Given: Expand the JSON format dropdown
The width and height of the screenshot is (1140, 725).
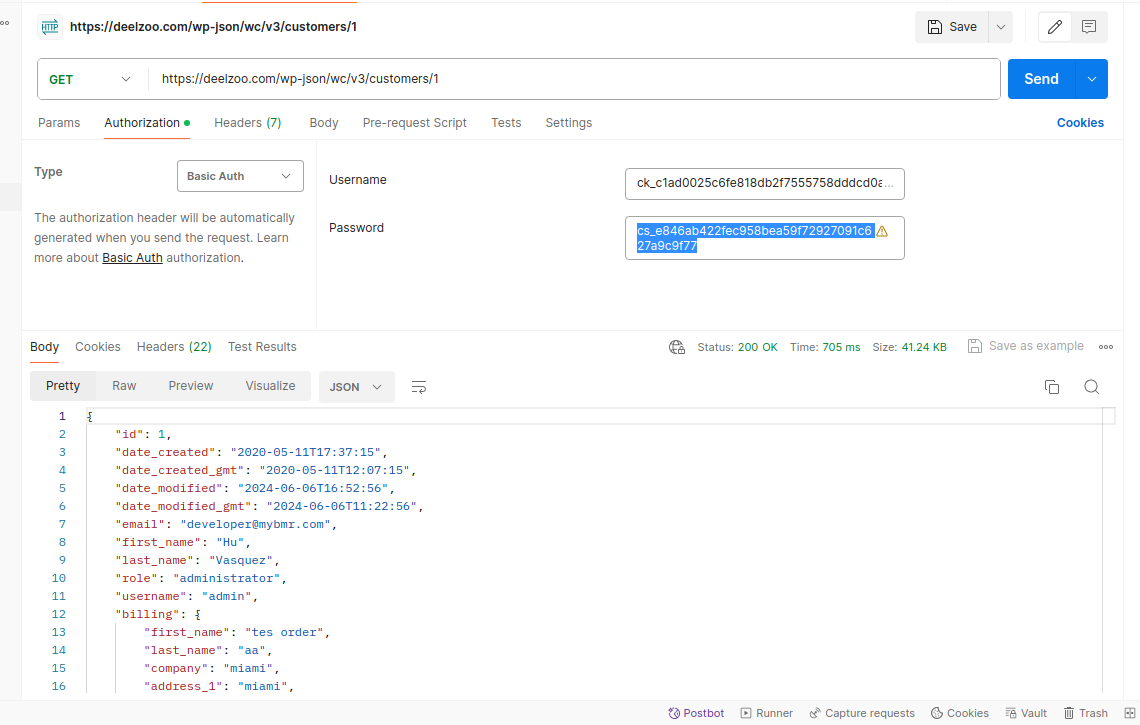Looking at the screenshot, I should pyautogui.click(x=356, y=387).
